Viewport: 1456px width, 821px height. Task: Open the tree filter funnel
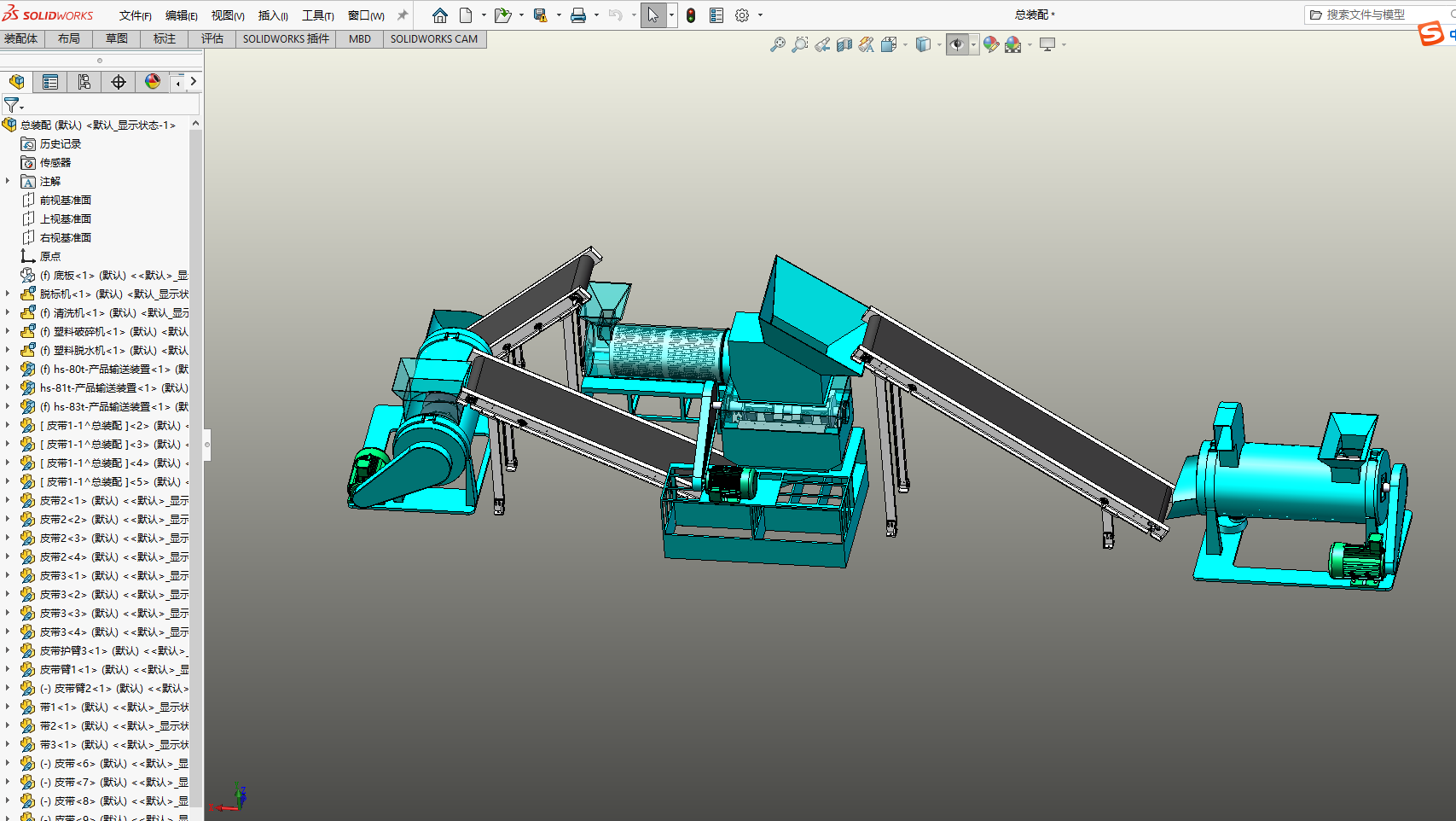12,105
